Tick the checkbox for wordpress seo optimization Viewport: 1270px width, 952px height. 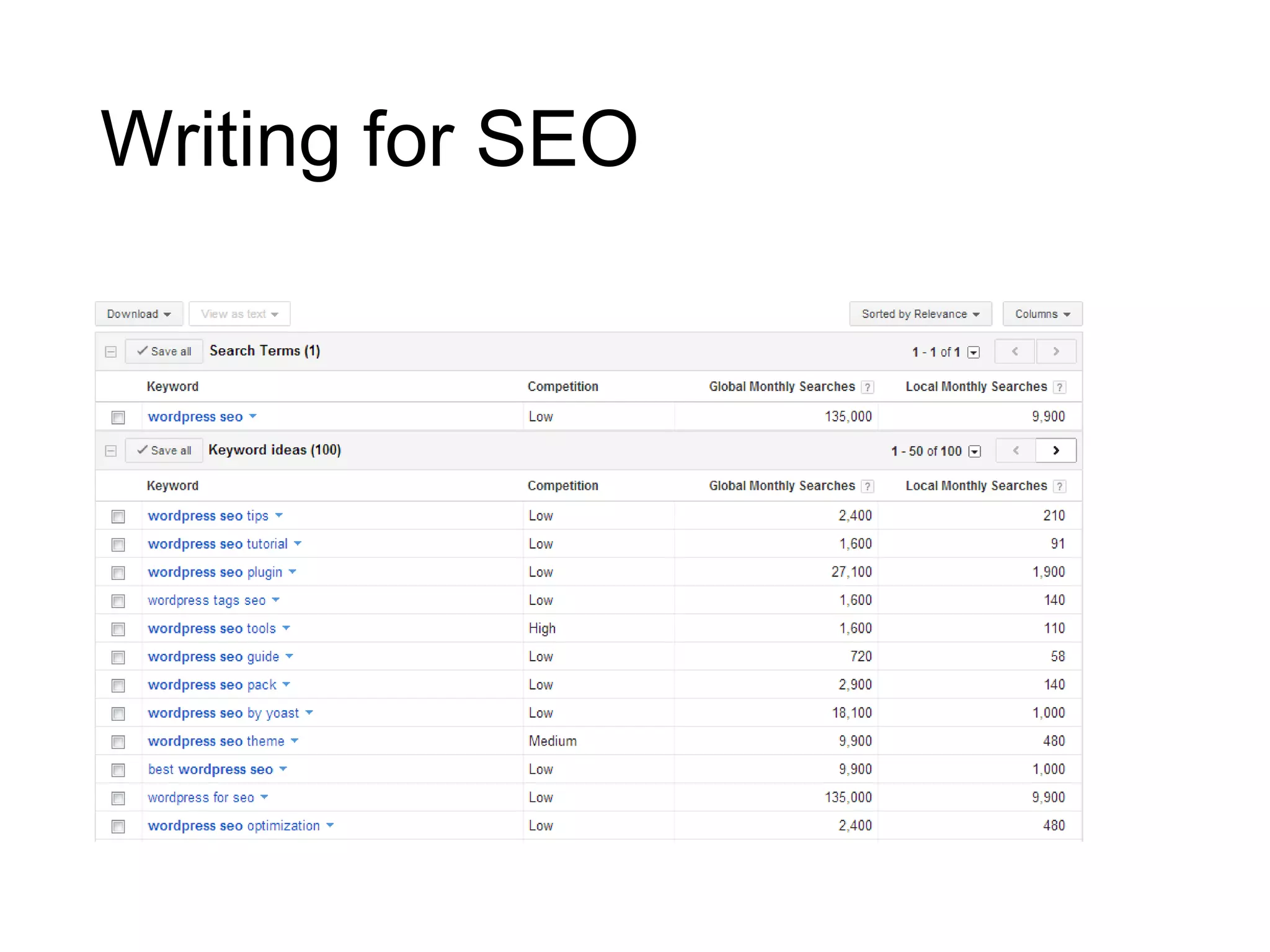(x=118, y=827)
